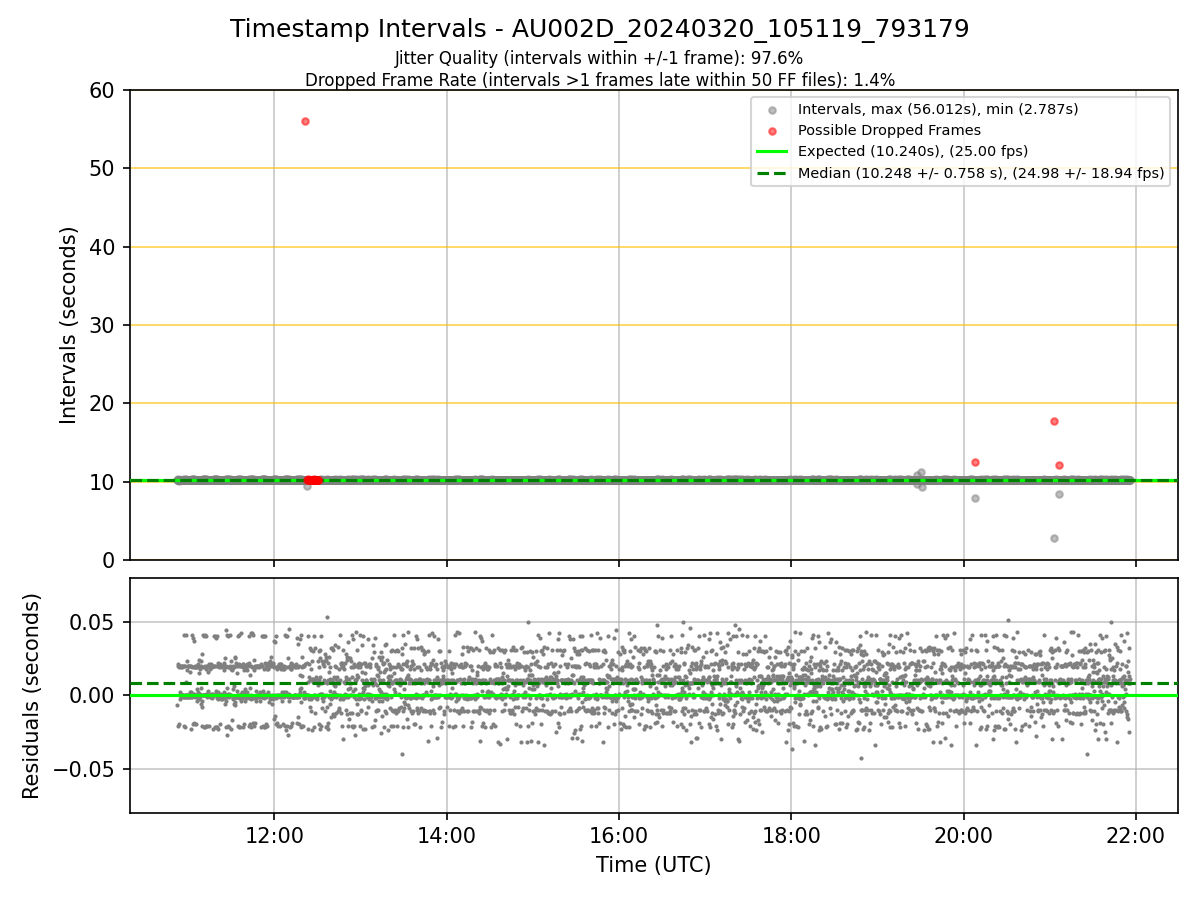Click the red dot marker in the legend
The height and width of the screenshot is (900, 1200).
[772, 131]
